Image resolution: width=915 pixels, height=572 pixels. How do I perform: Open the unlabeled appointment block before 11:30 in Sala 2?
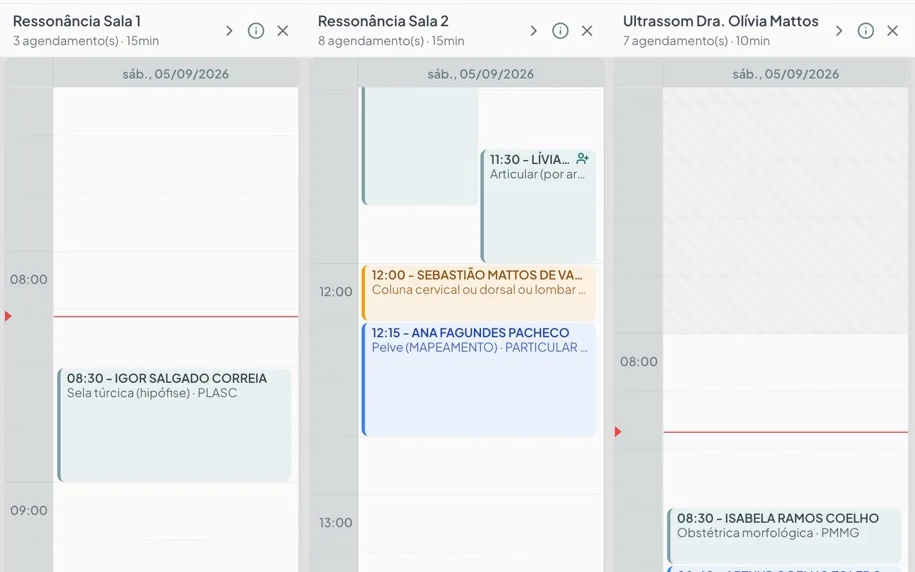point(420,146)
